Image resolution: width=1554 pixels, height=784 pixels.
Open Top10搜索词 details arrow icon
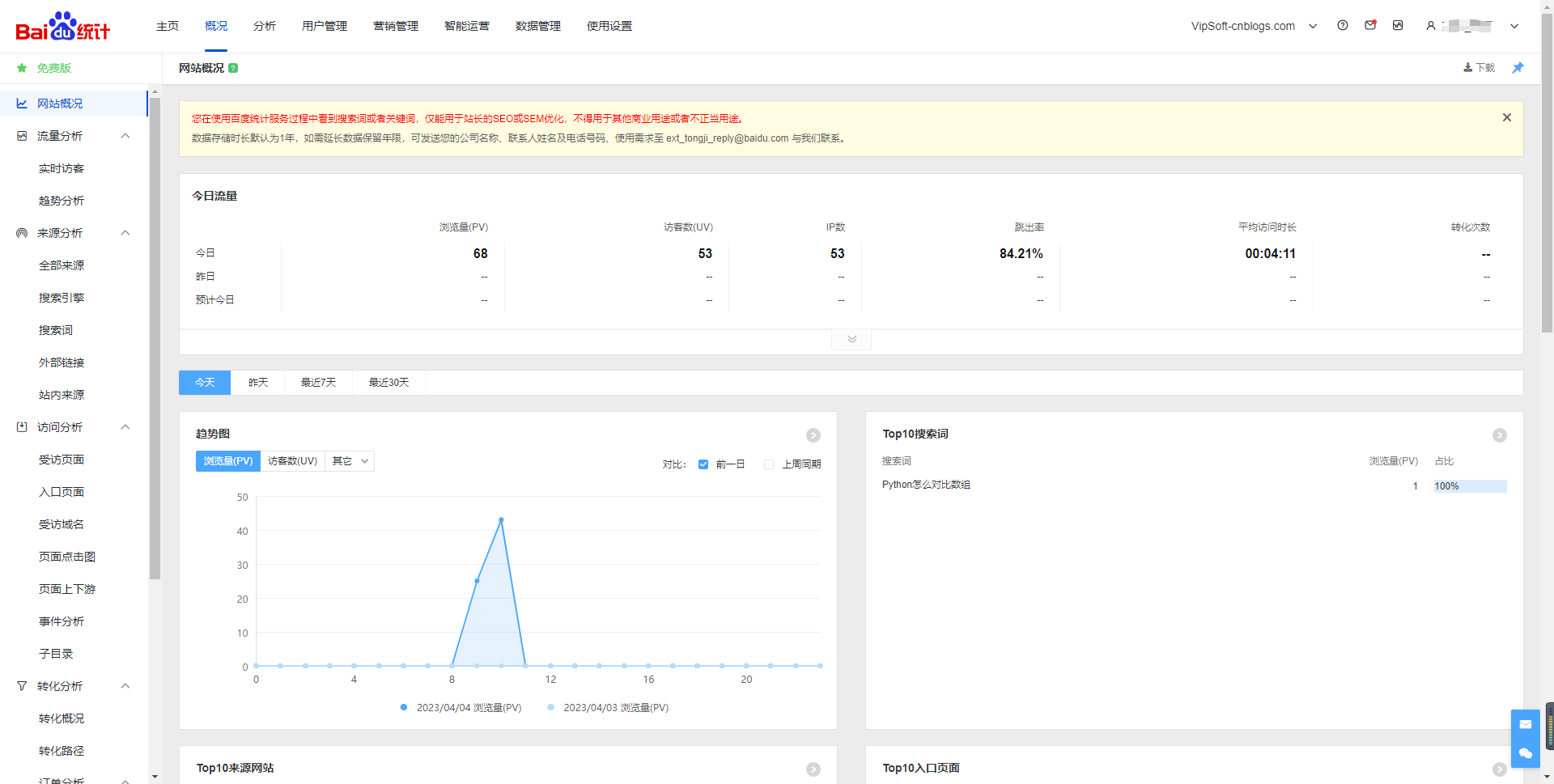click(1500, 435)
